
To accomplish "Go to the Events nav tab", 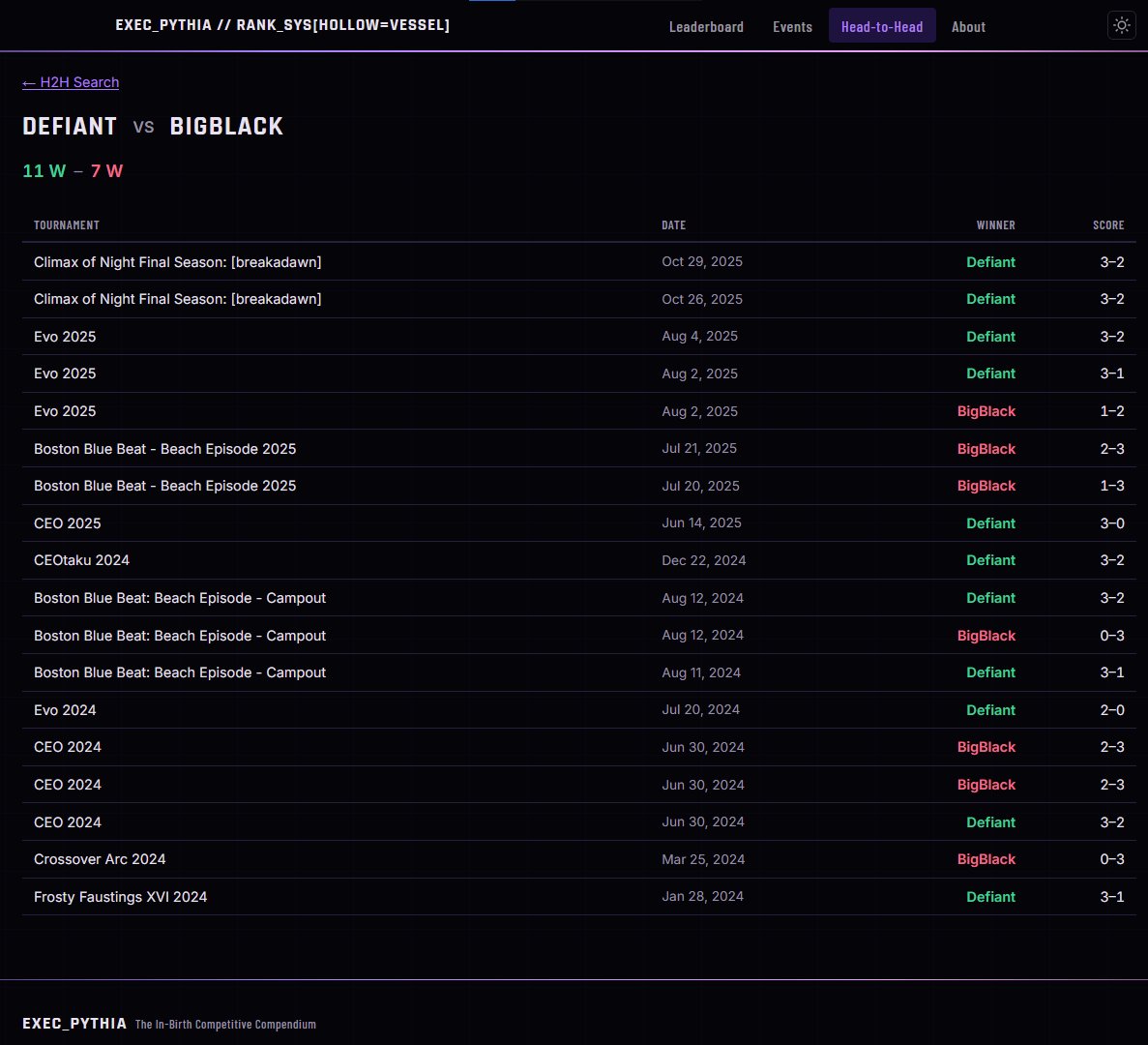I will 792,26.
